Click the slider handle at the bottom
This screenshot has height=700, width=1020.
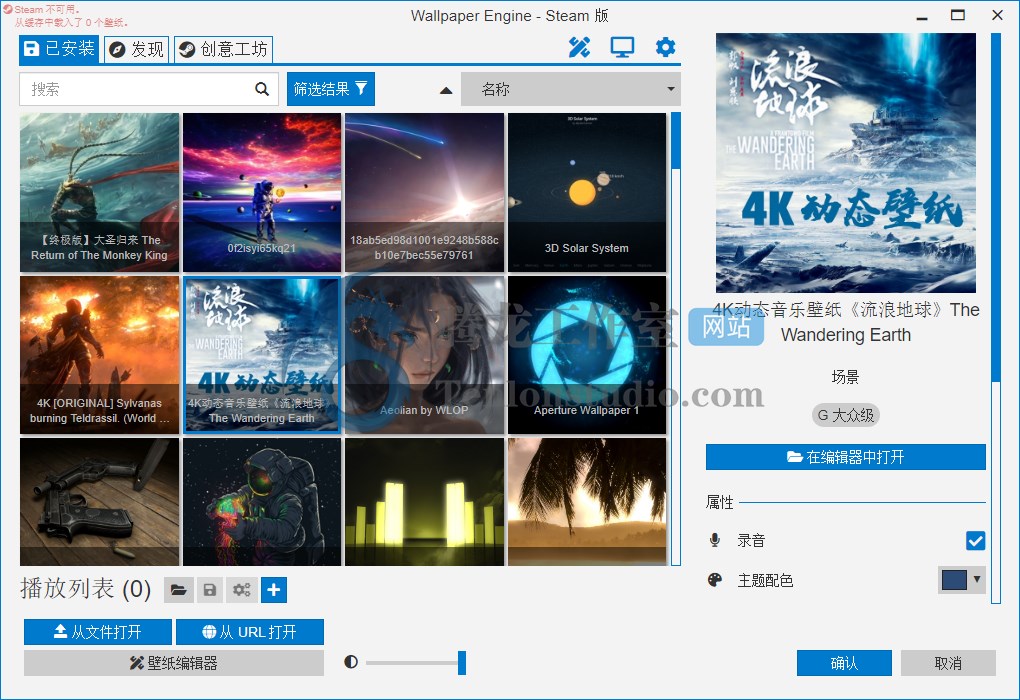coord(462,663)
